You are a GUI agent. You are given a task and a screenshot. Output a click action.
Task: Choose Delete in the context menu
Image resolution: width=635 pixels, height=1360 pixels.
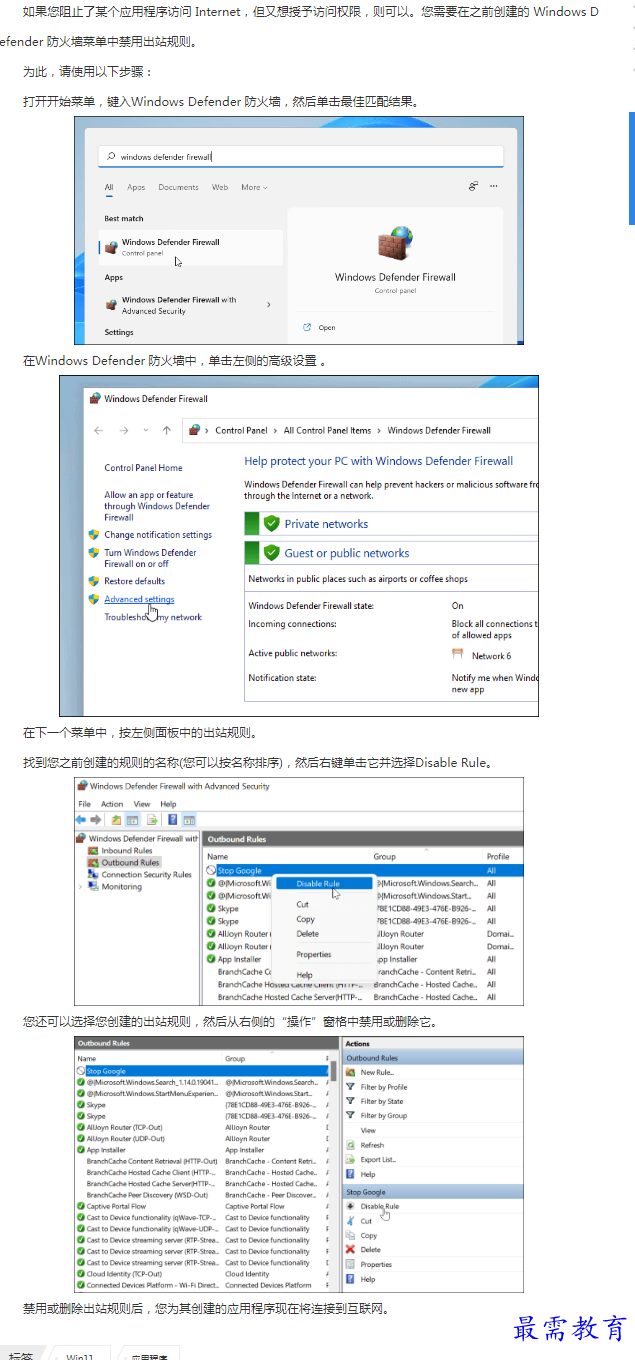[307, 934]
